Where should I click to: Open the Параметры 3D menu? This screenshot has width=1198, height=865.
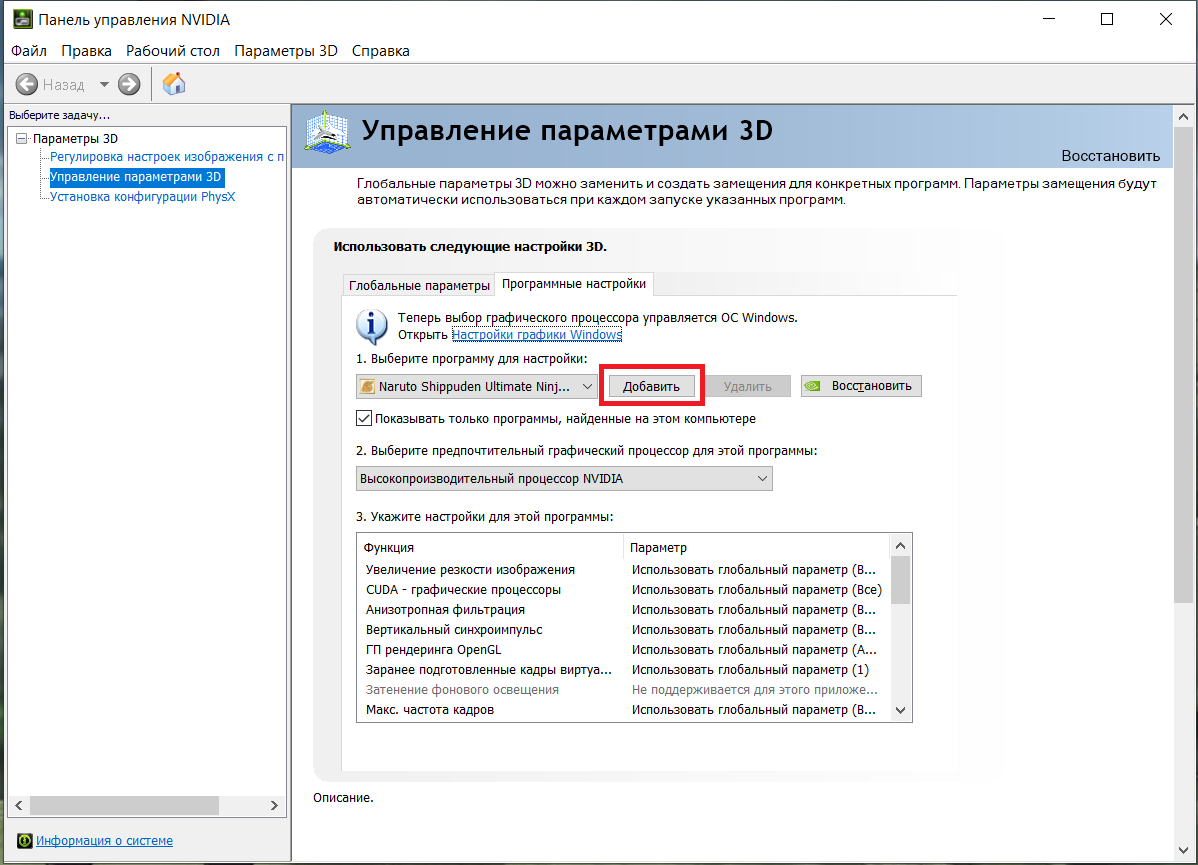(x=286, y=50)
